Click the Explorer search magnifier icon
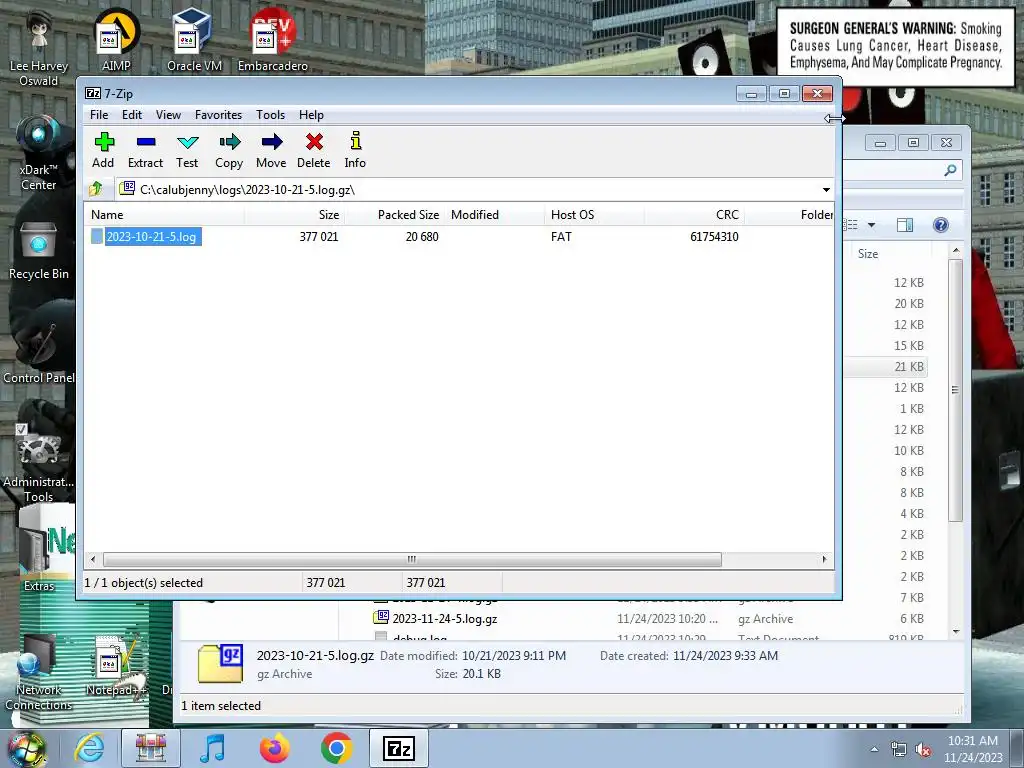Viewport: 1024px width, 768px height. [950, 170]
